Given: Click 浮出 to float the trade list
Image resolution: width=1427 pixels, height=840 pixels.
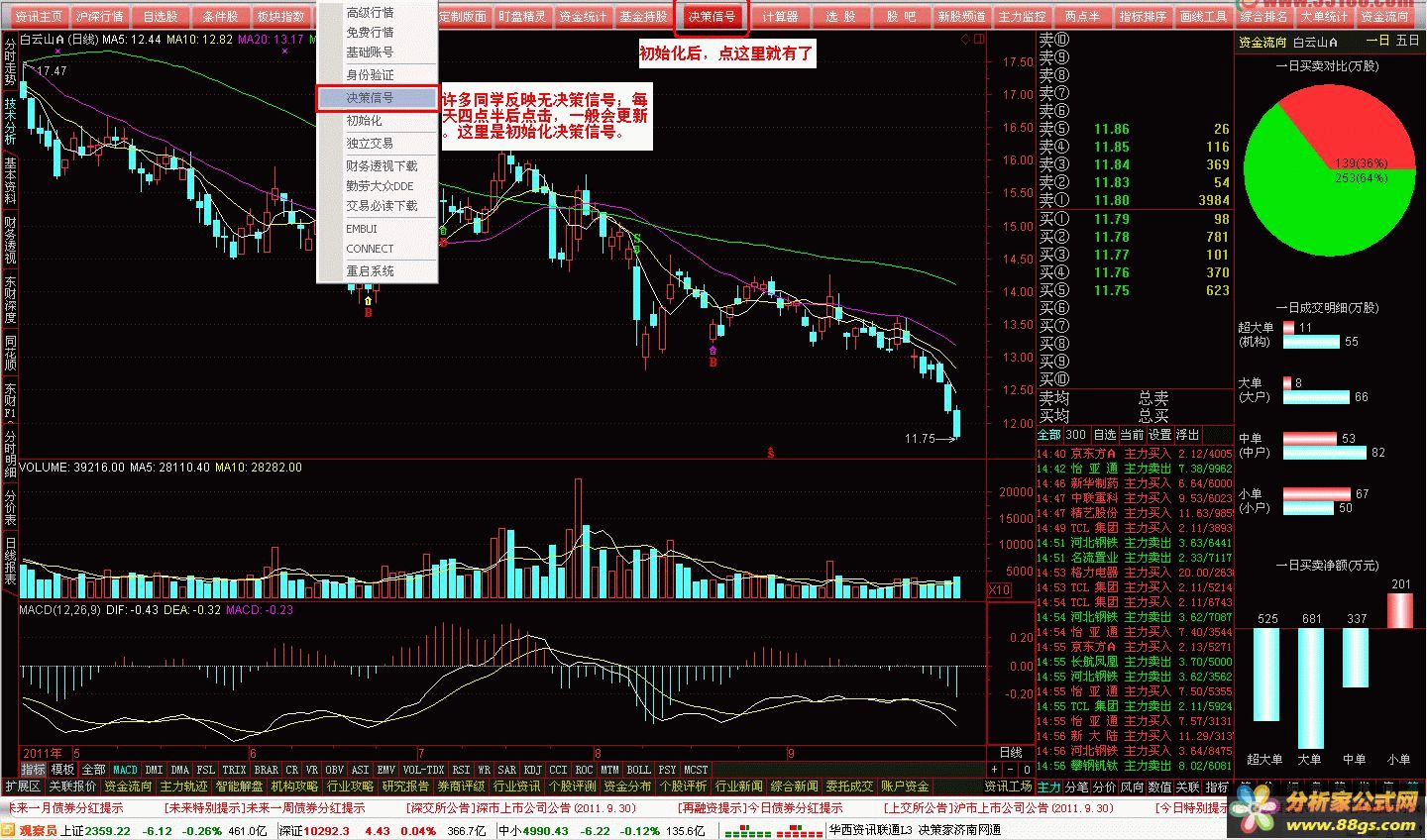Looking at the screenshot, I should coord(1187,435).
